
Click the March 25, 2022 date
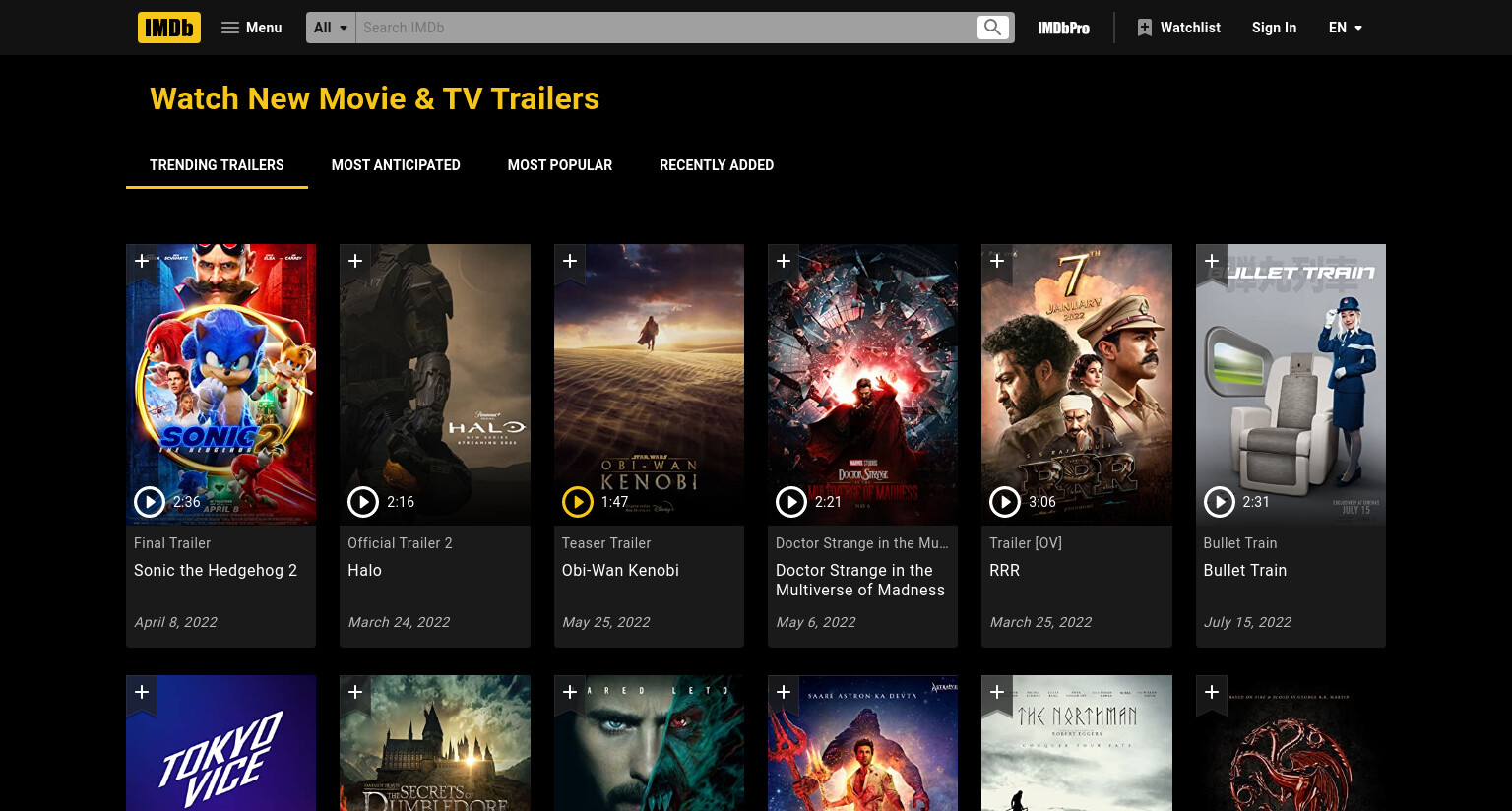click(x=1040, y=622)
